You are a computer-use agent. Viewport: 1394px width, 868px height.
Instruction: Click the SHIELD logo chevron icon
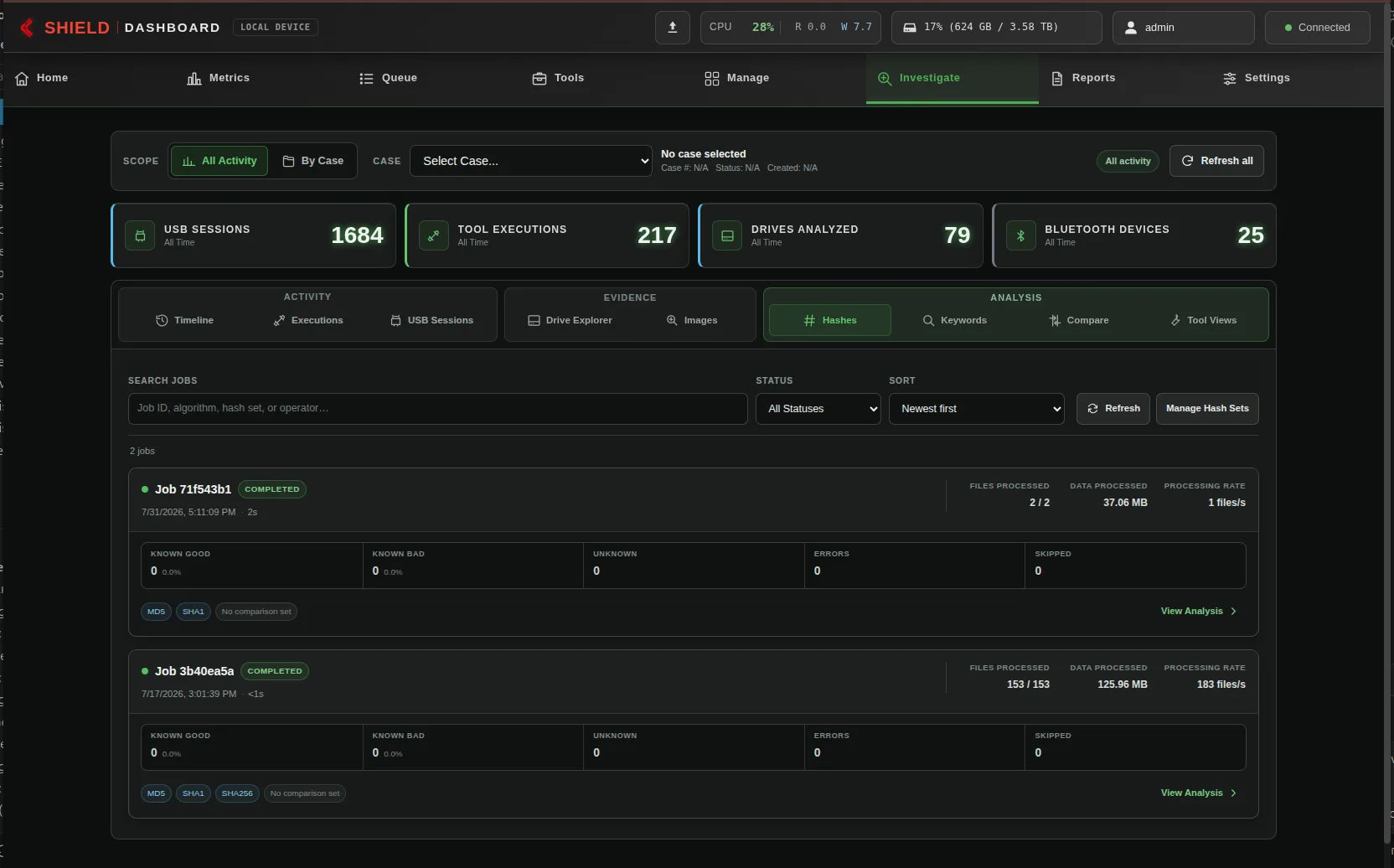27,28
